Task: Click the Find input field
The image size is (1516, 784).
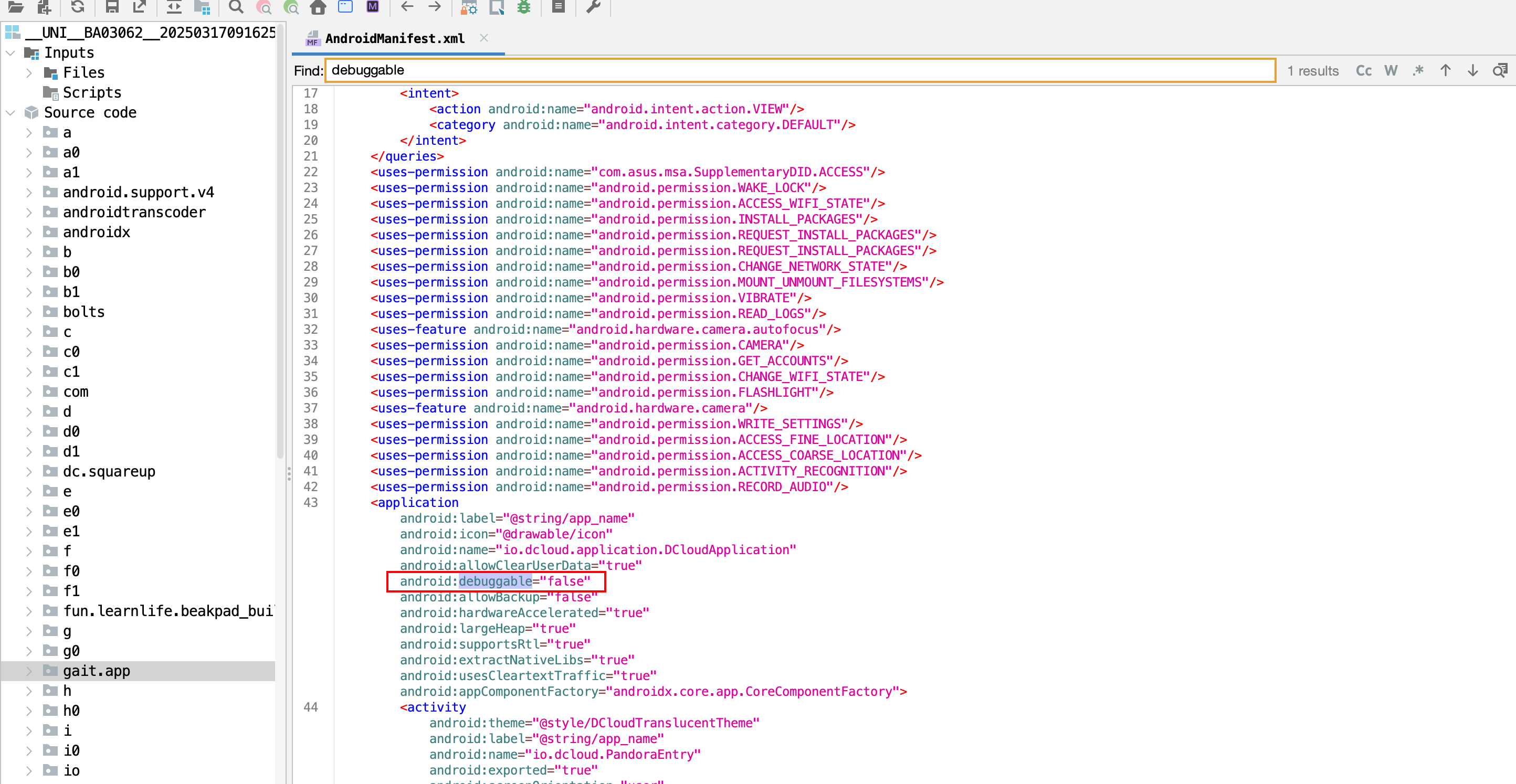Action: click(800, 70)
